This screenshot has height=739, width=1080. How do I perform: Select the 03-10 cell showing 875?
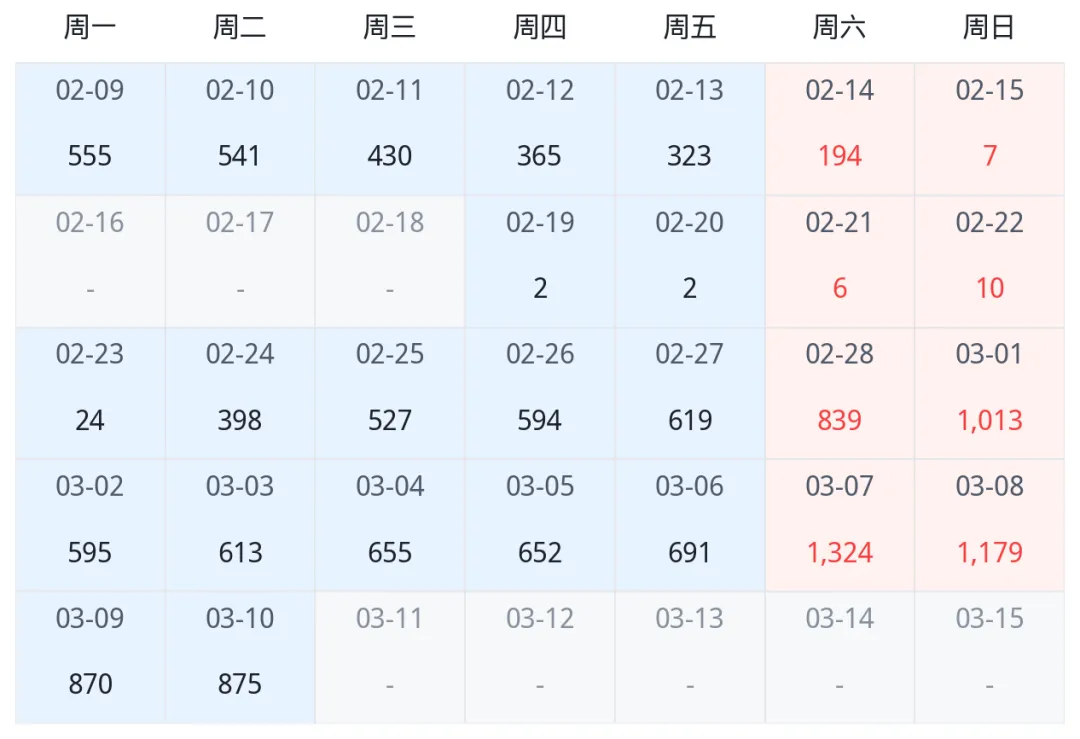click(240, 658)
